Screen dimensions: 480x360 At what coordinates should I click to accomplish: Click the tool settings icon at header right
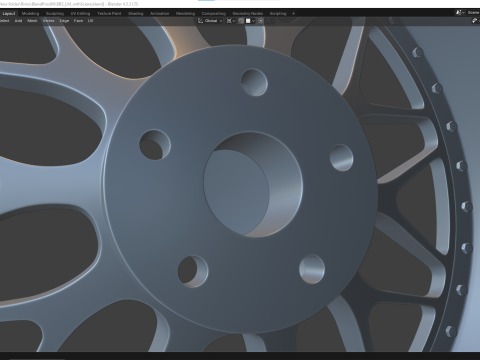click(x=475, y=21)
